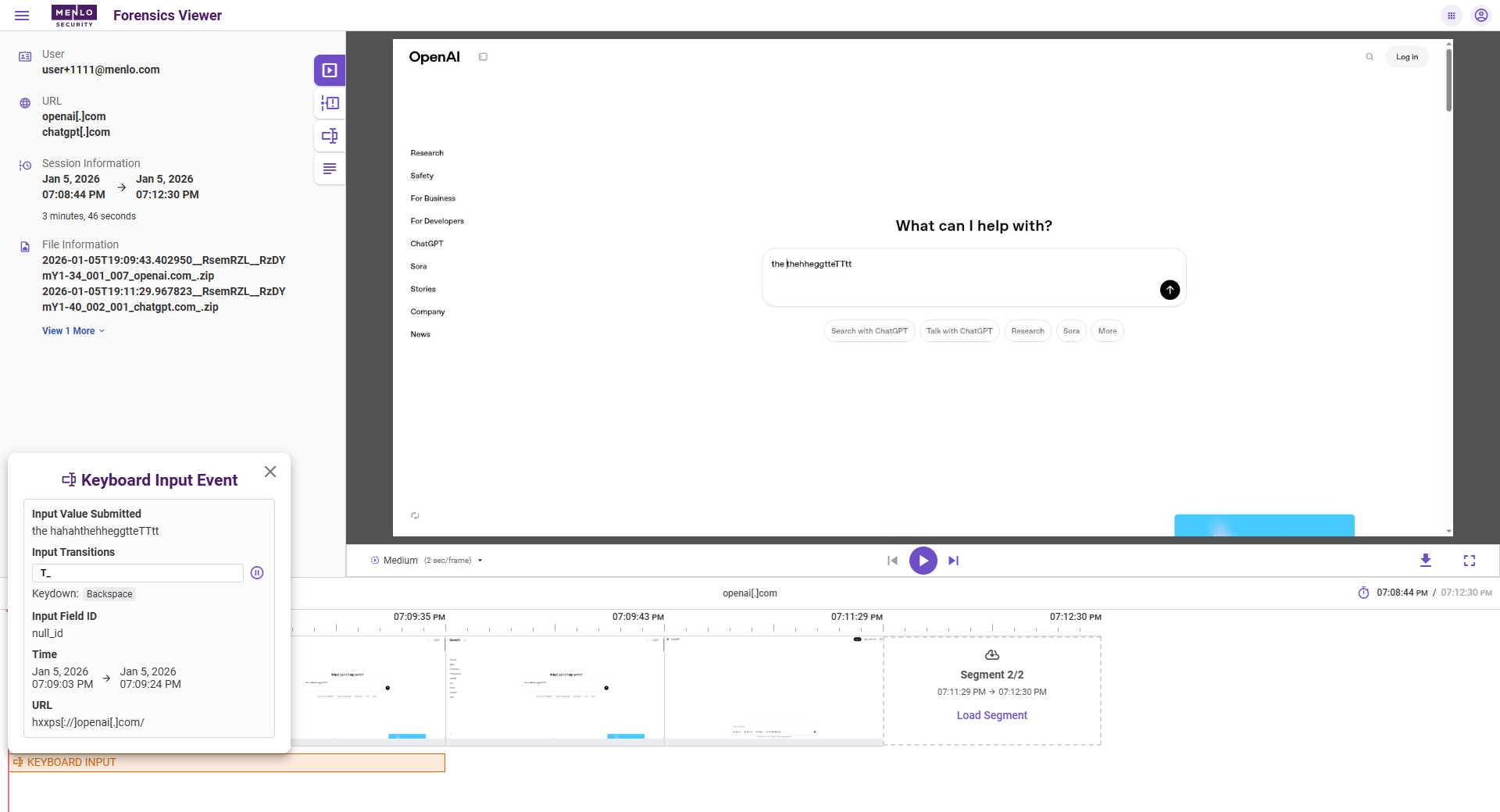This screenshot has width=1500, height=812.
Task: Select News in OpenAI side navigation
Action: tap(420, 334)
